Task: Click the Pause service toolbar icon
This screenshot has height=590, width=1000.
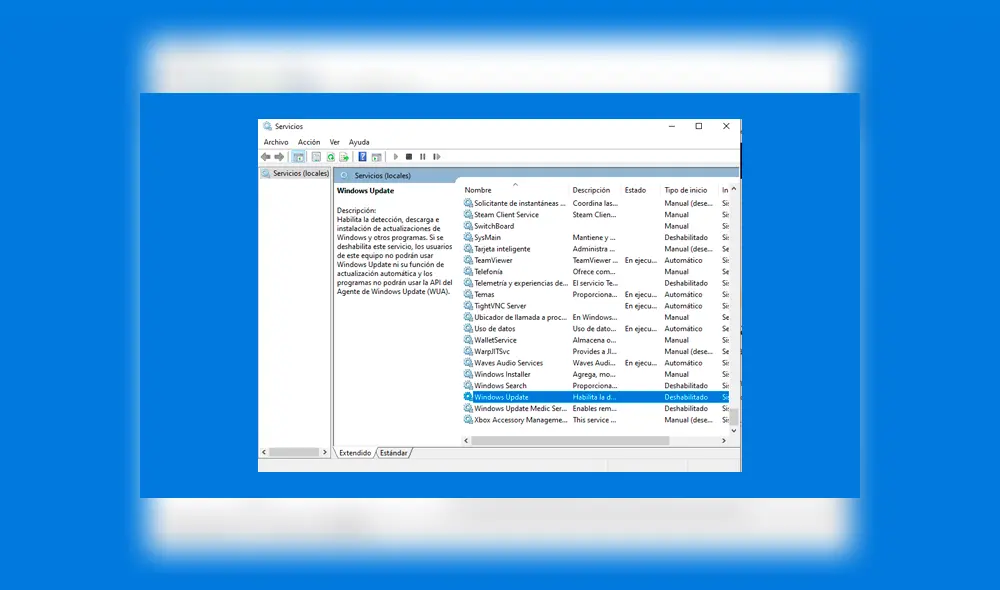Action: point(422,157)
